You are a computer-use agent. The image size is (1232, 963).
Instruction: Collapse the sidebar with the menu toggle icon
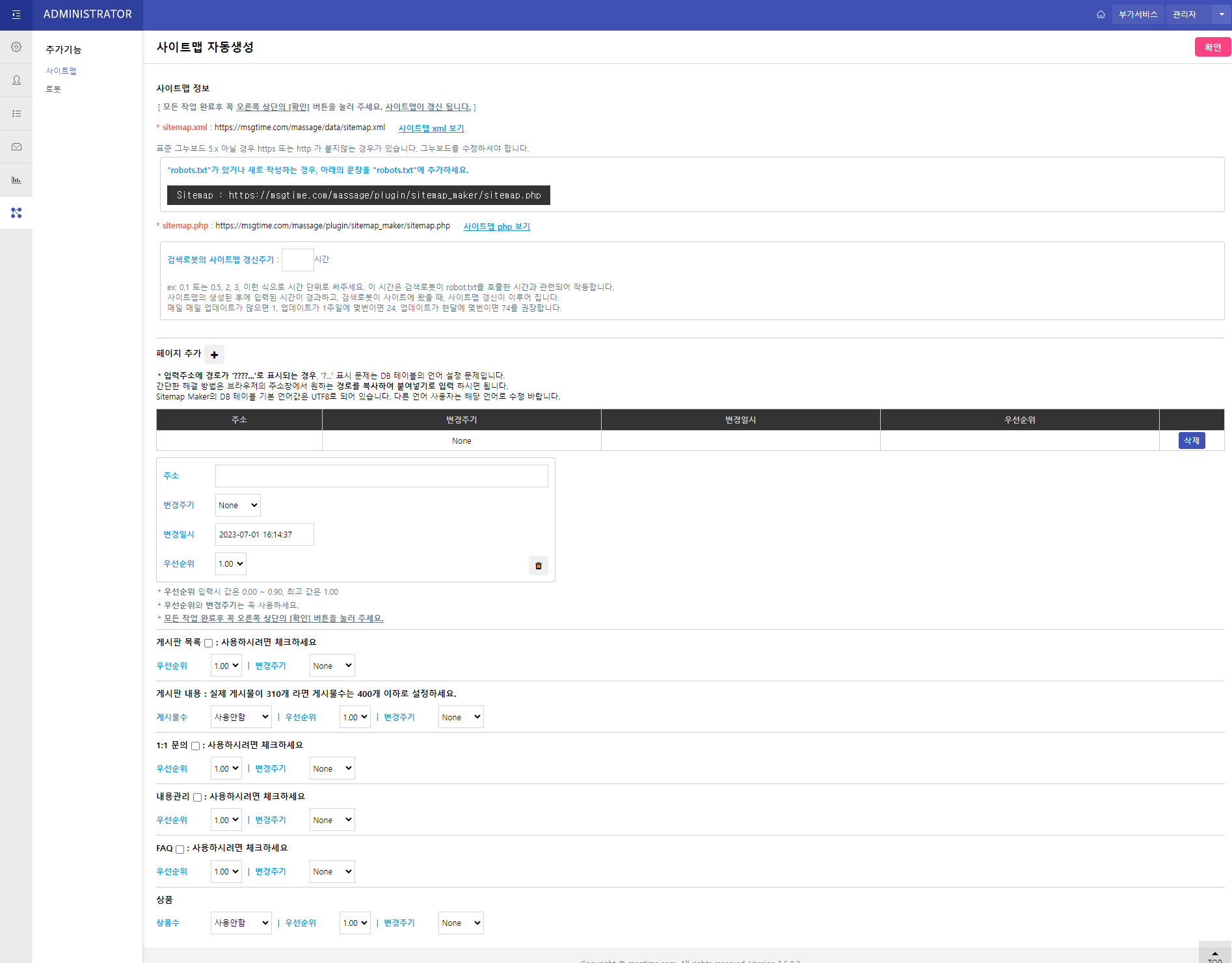(16, 14)
